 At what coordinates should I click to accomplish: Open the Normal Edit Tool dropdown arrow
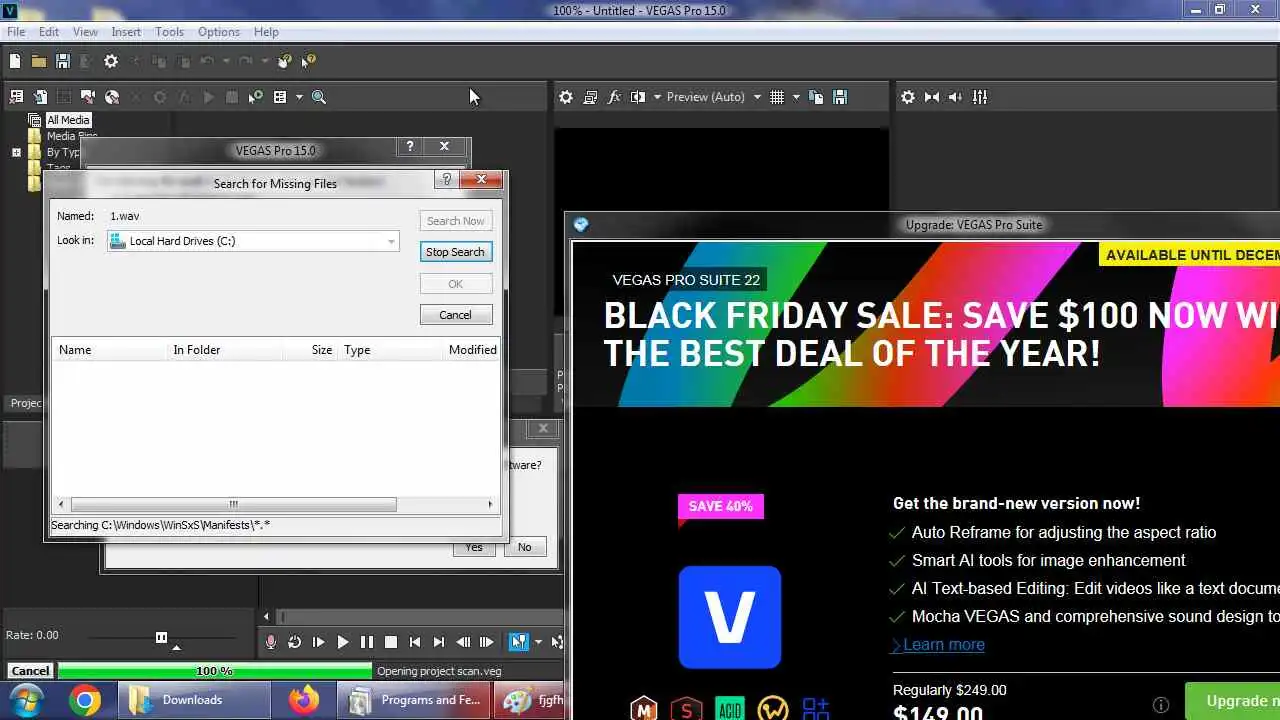pos(538,642)
